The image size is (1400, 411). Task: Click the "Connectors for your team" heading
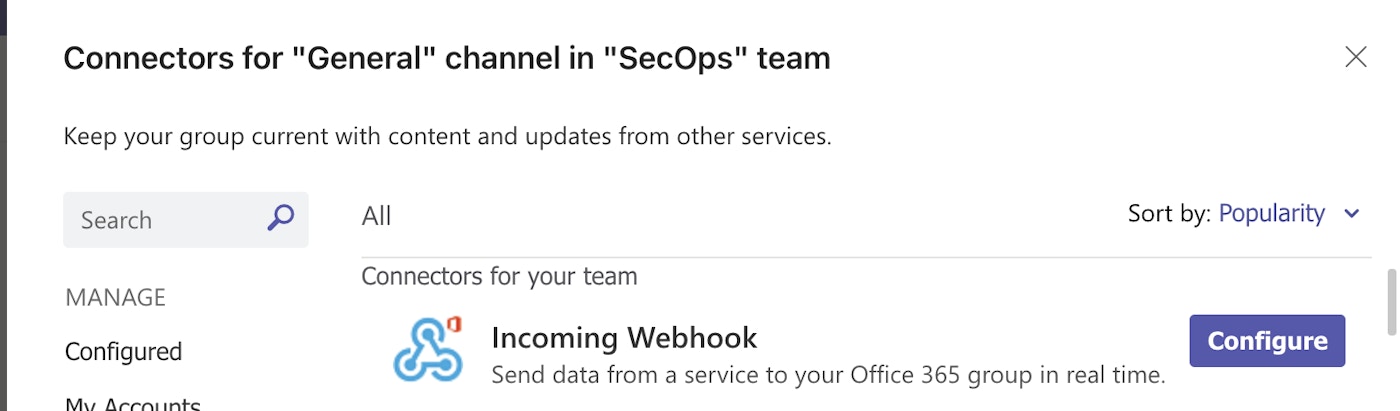[x=499, y=276]
